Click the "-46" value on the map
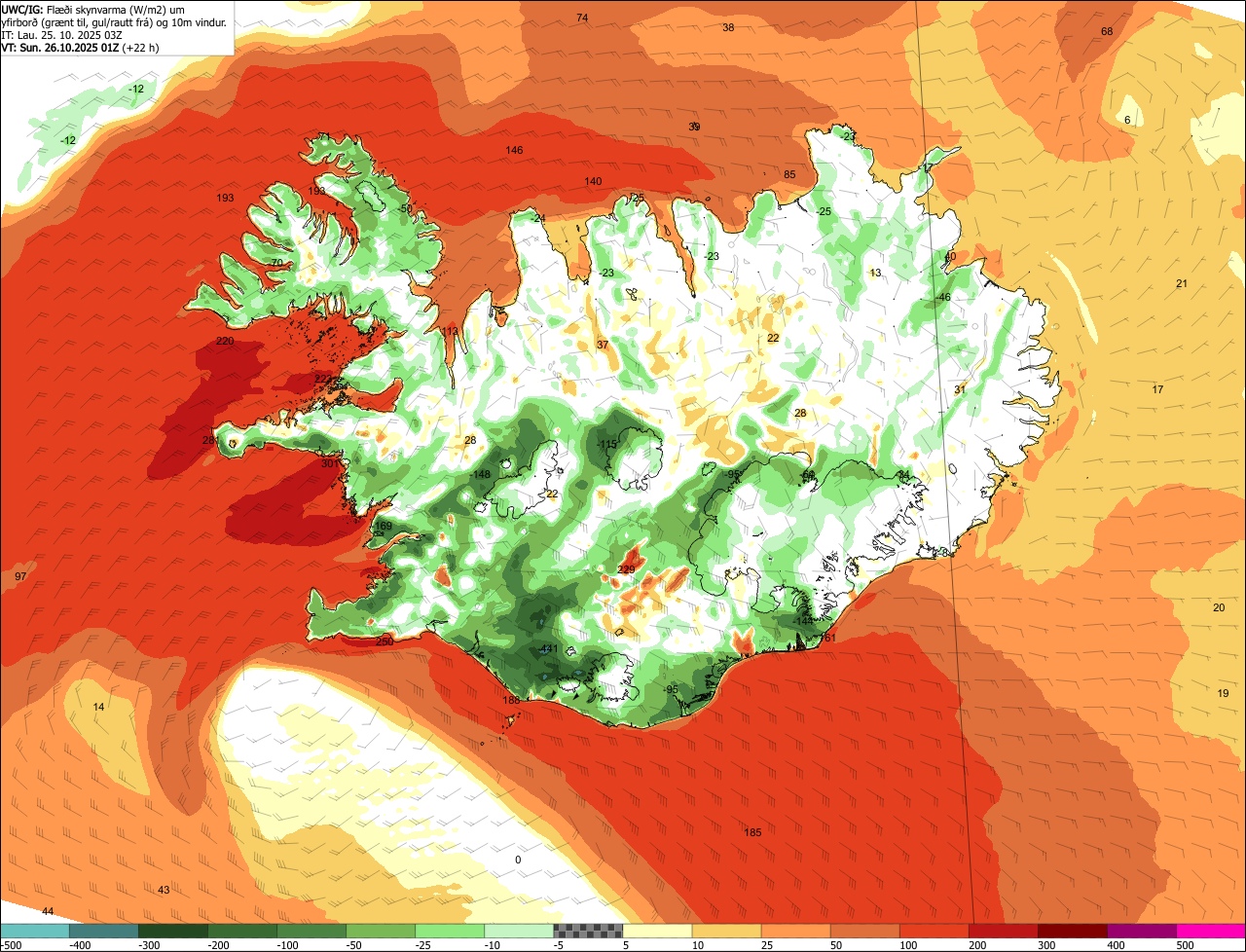The image size is (1246, 952). pos(942,297)
